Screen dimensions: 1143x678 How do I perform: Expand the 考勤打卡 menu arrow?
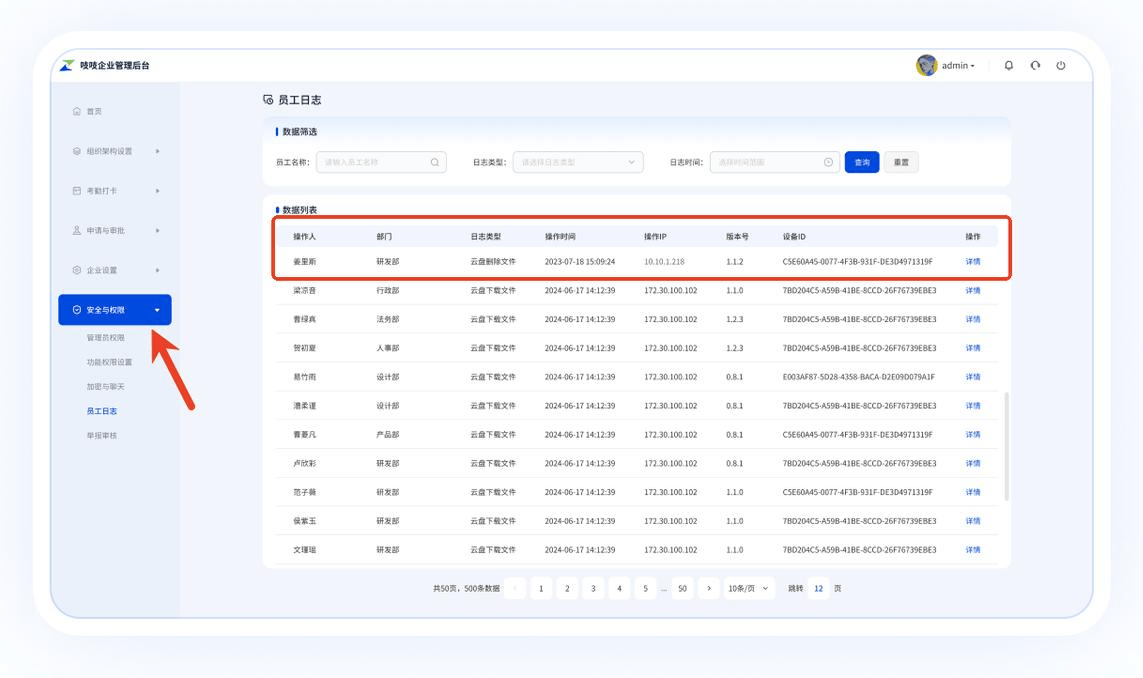157,191
